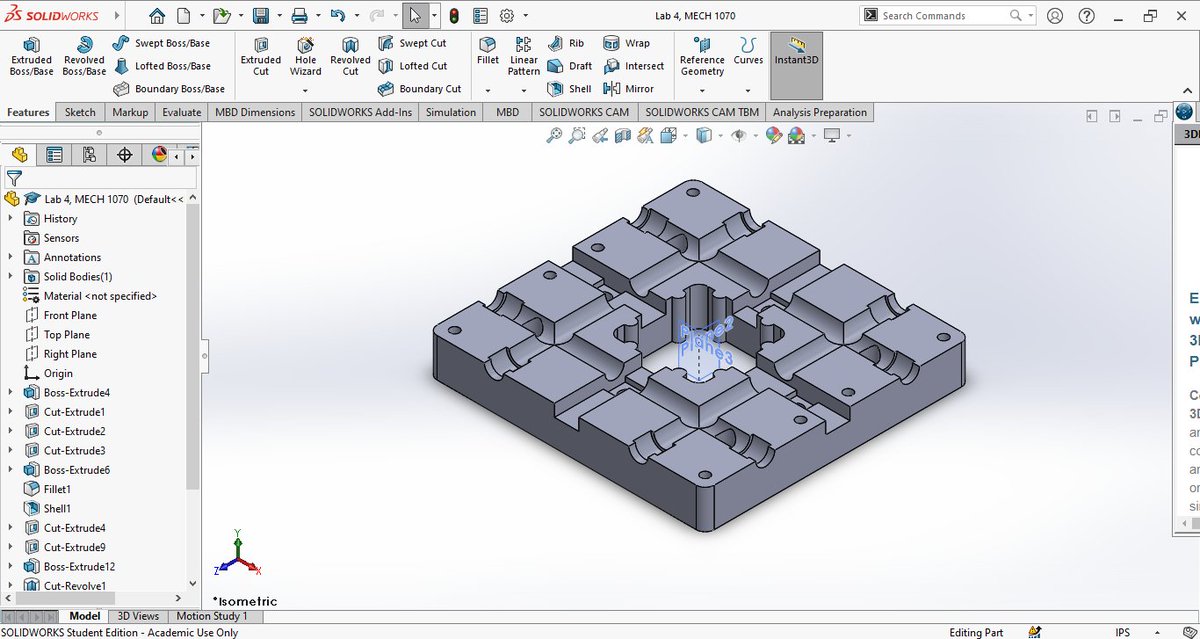Save the document with the floppy icon
The image size is (1200, 639).
[260, 16]
